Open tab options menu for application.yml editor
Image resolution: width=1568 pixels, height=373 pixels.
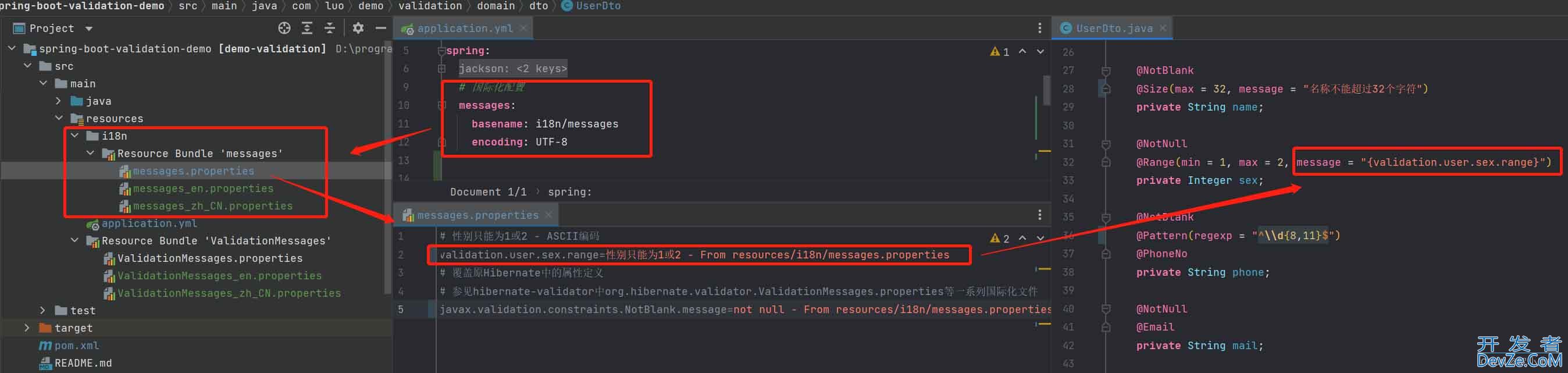point(1040,28)
